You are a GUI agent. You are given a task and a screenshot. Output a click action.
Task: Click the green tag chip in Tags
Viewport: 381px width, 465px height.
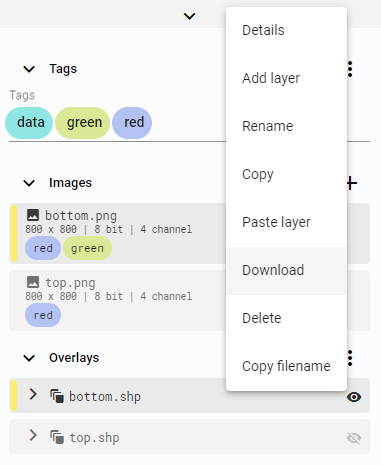82,123
